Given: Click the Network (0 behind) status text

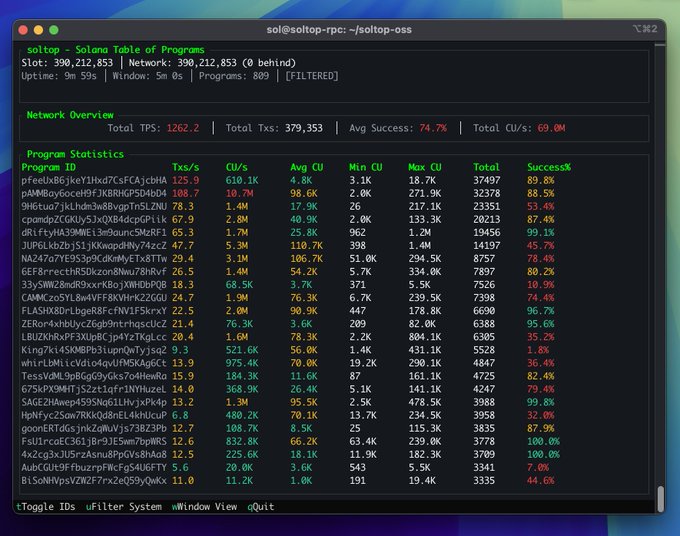Looking at the screenshot, I should click(212, 63).
